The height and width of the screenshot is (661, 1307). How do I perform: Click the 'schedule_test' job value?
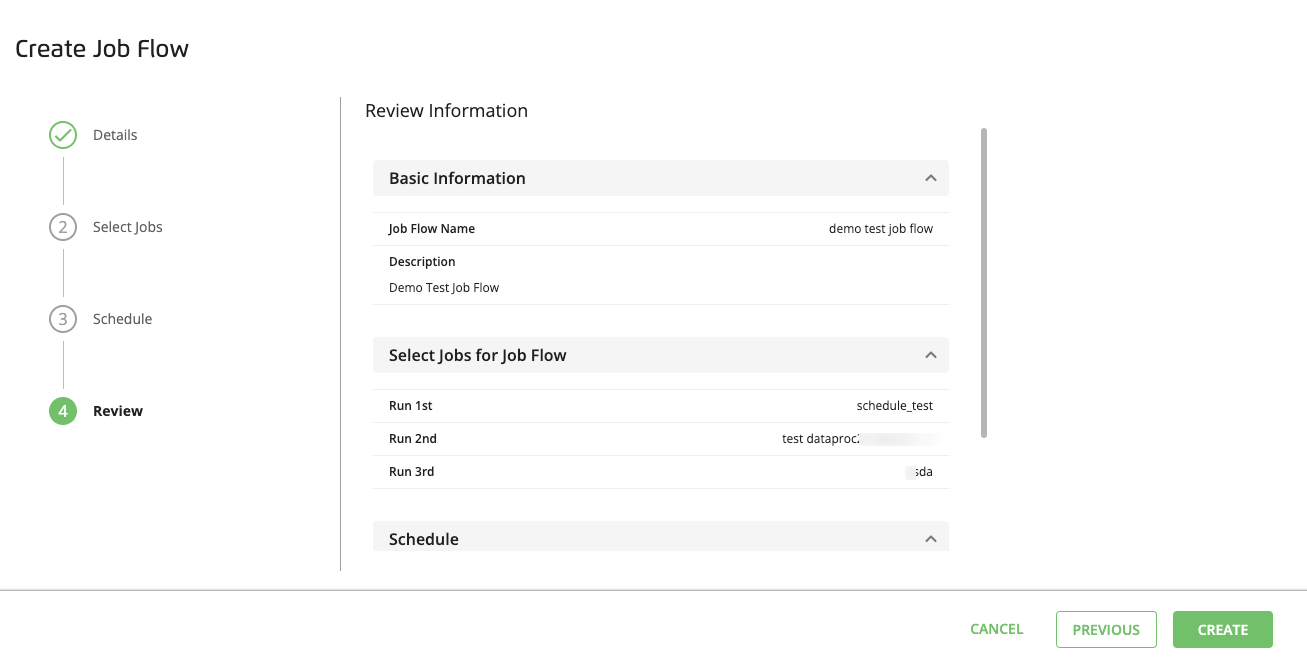pyautogui.click(x=895, y=406)
